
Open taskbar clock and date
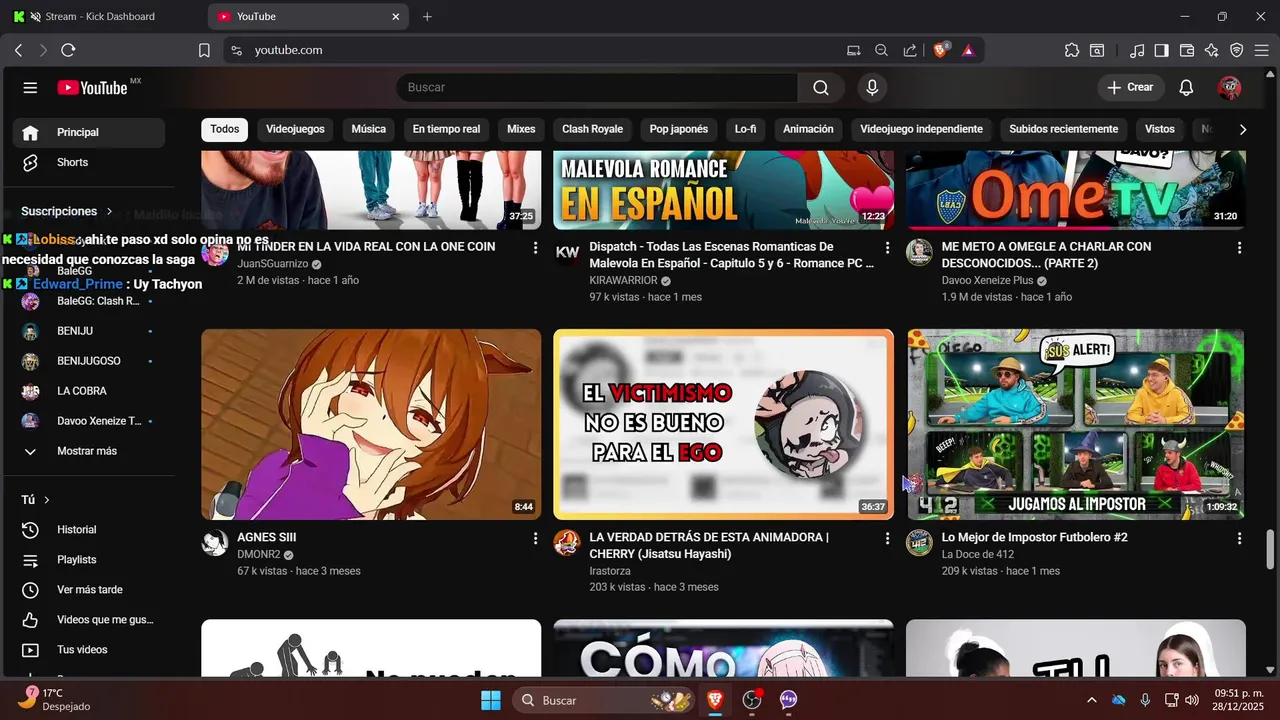click(1239, 700)
